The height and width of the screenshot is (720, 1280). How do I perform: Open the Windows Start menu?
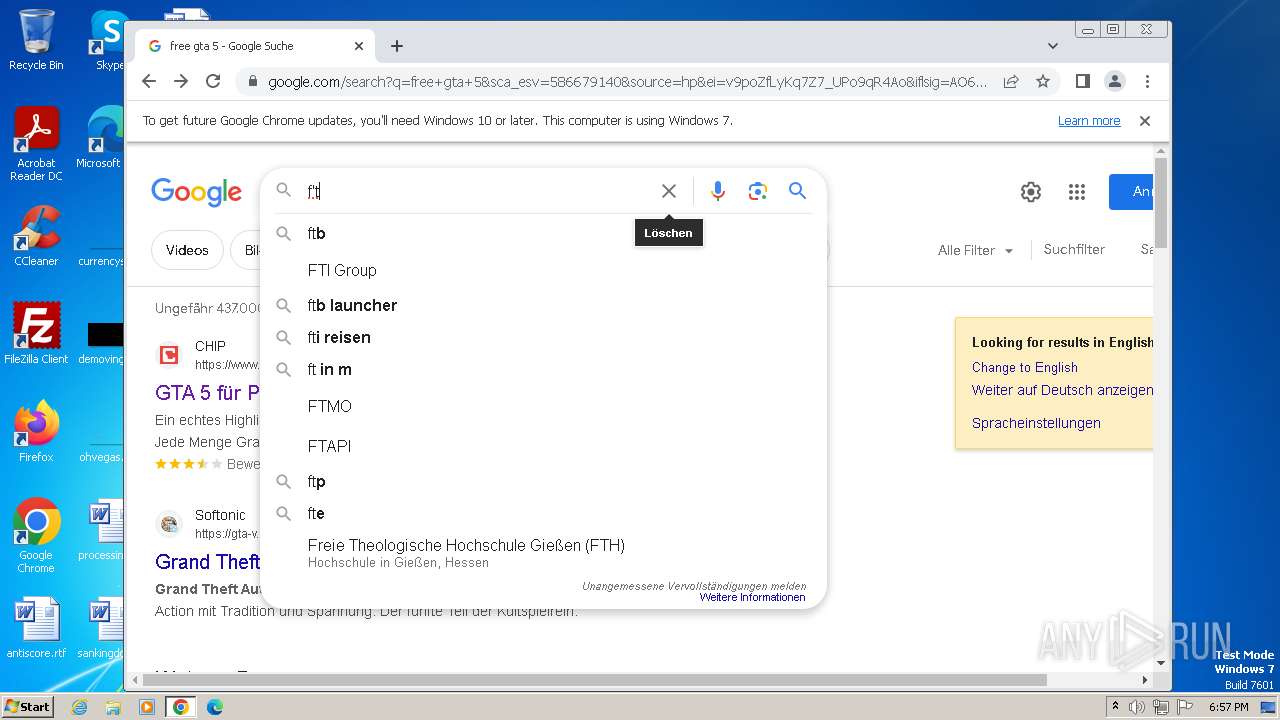point(28,707)
